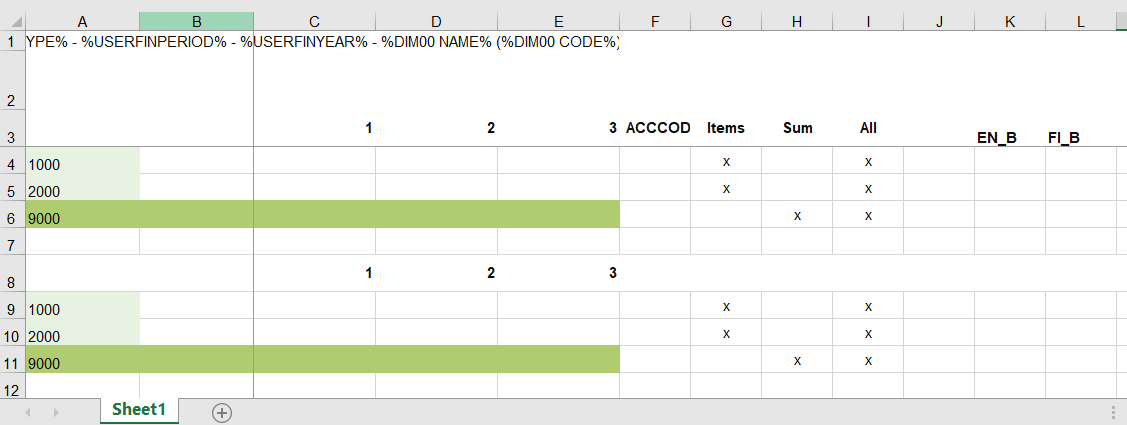Click cell A1 with the %USERFINPERIOD% title text
The height and width of the screenshot is (425, 1127).
pyautogui.click(x=82, y=42)
